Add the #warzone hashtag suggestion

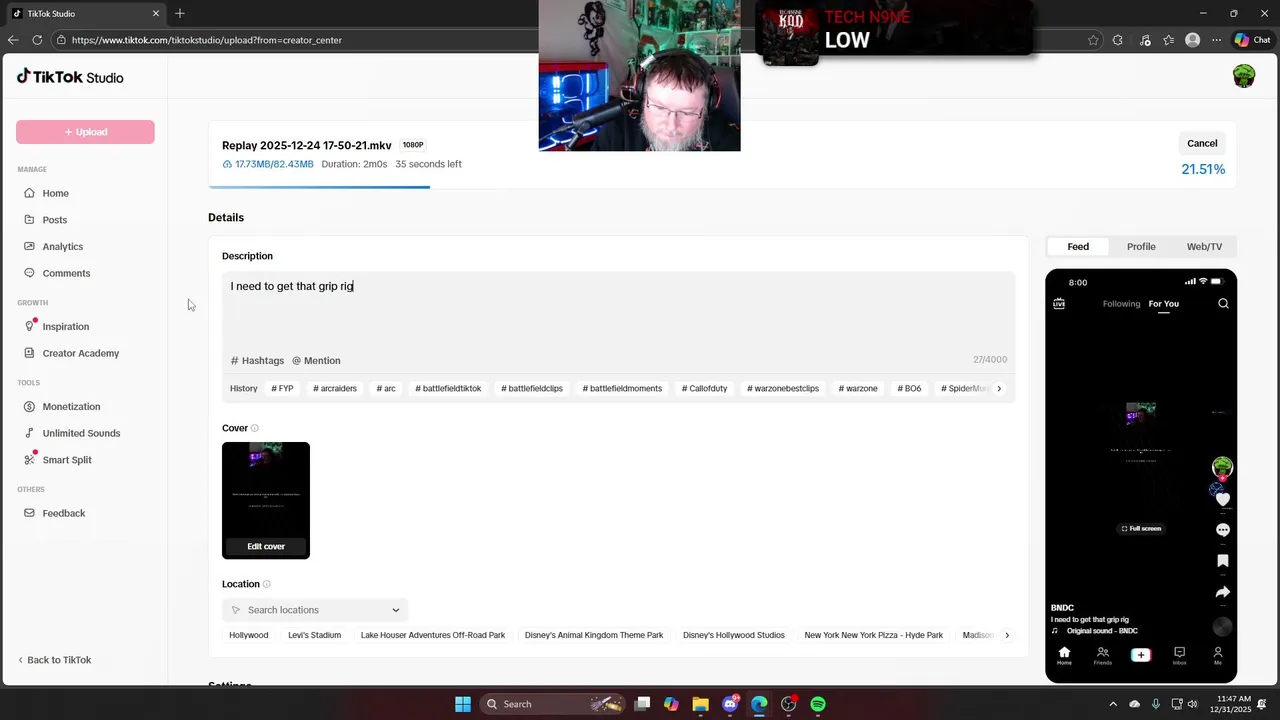pyautogui.click(x=858, y=388)
